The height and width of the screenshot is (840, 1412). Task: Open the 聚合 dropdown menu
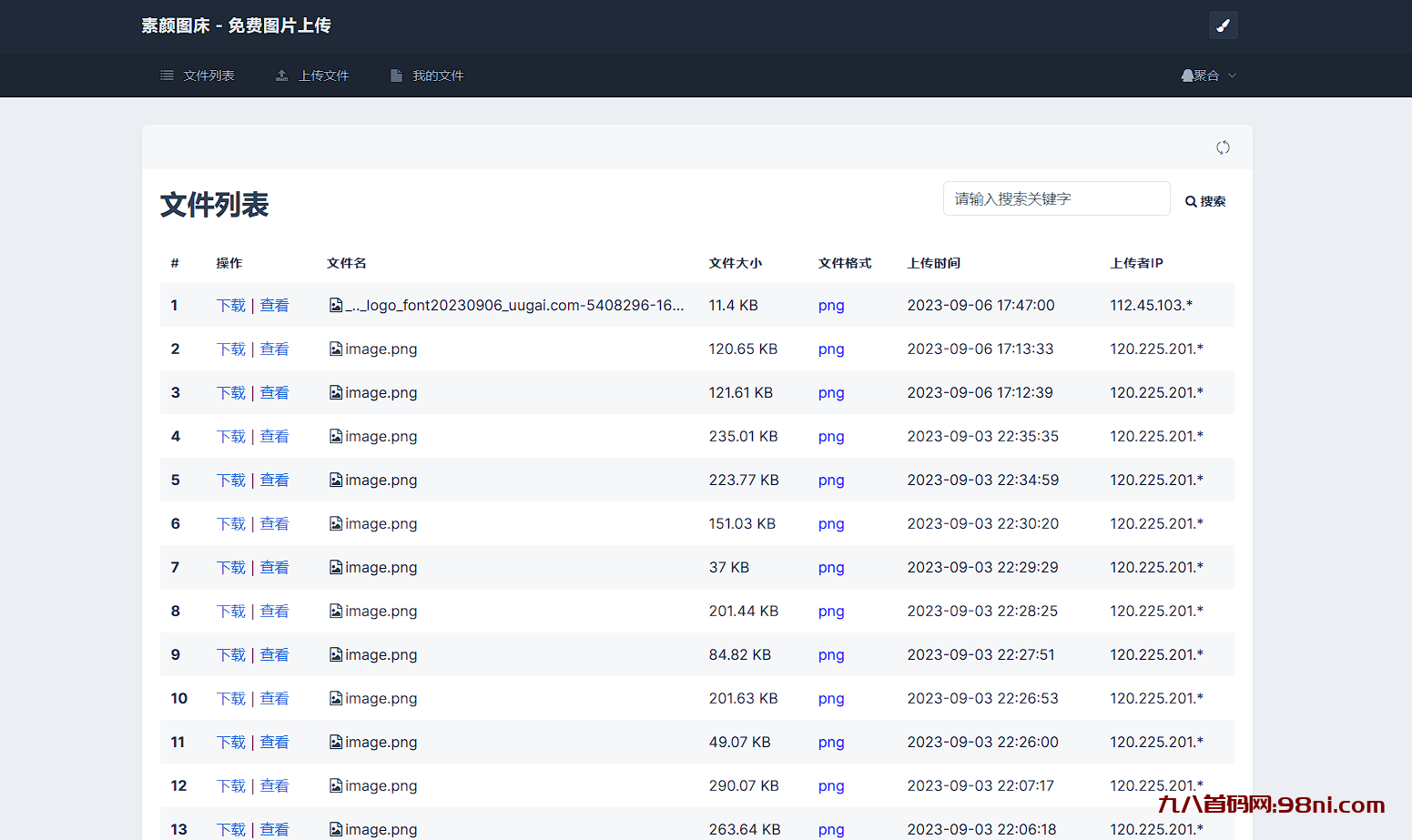tap(1208, 76)
